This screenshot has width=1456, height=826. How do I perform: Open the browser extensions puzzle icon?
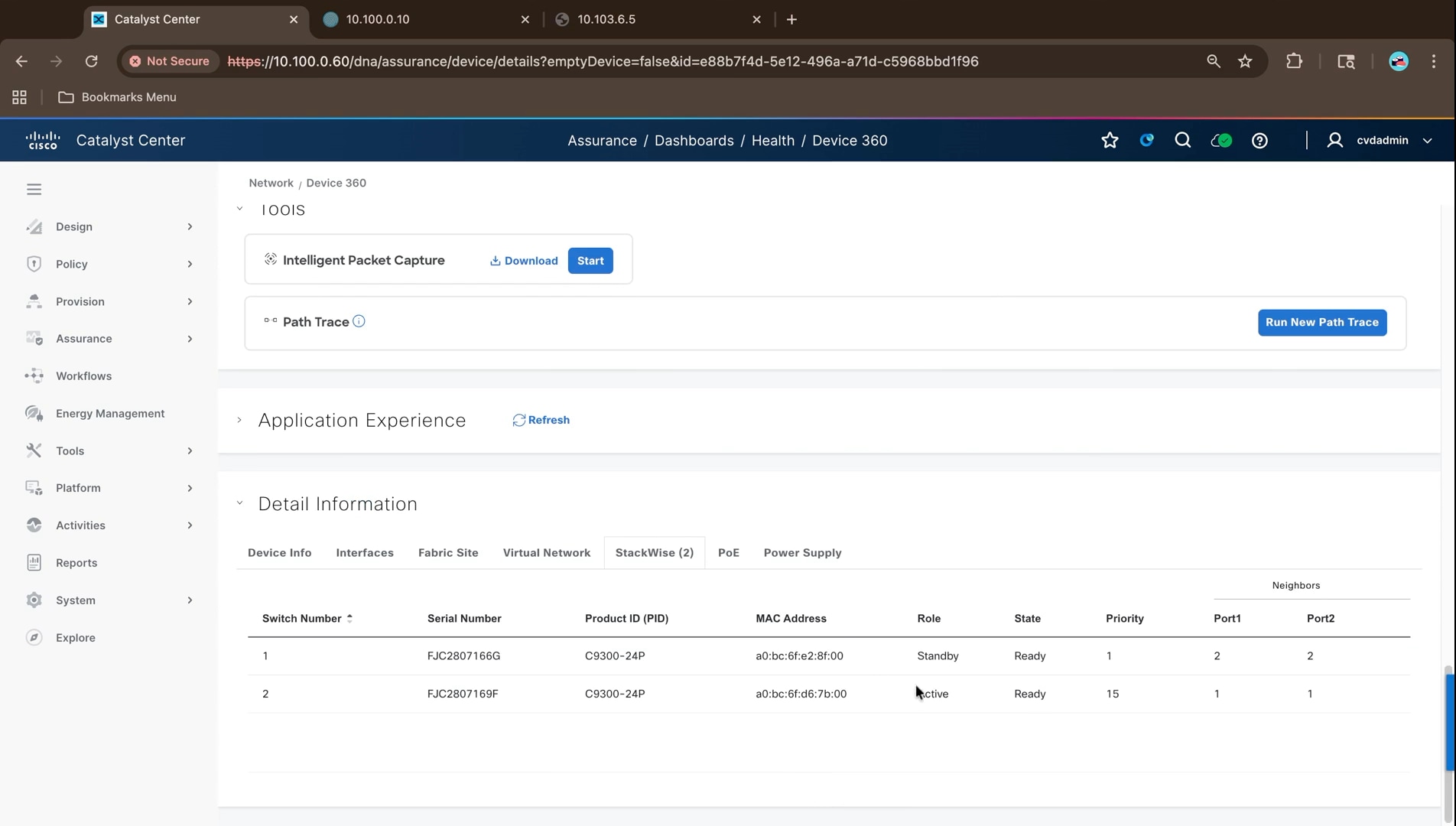coord(1294,61)
